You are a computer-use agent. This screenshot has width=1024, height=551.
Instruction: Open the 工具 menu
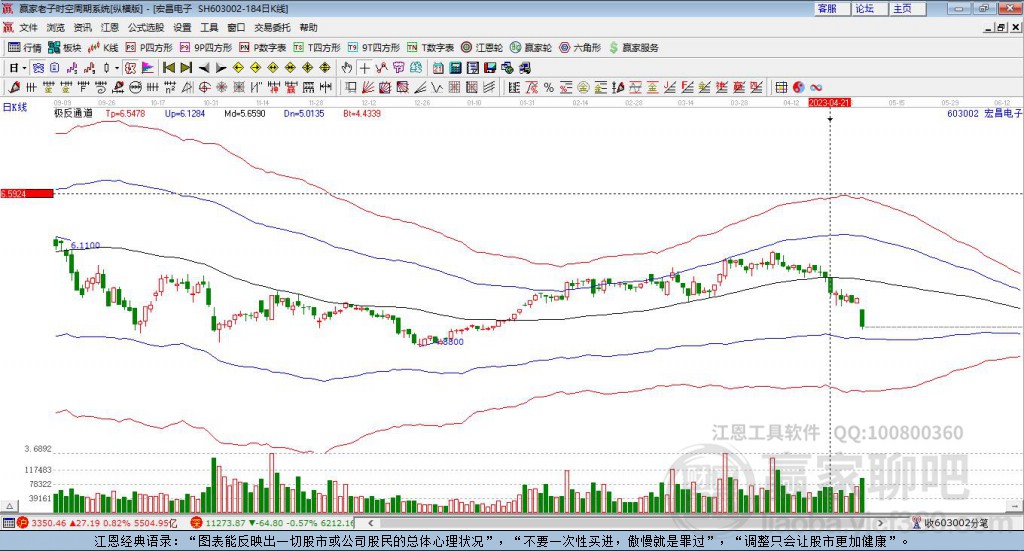tap(209, 27)
